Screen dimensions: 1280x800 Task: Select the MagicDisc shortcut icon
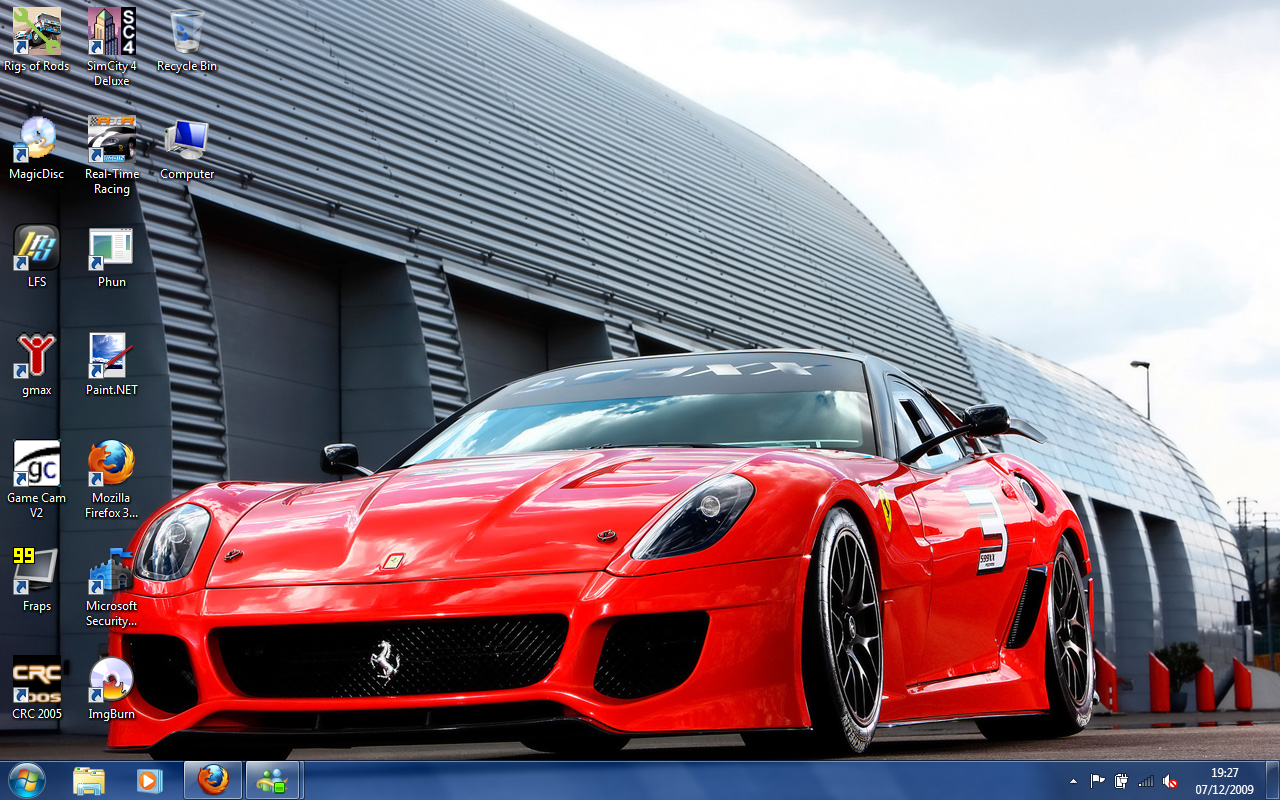(37, 148)
